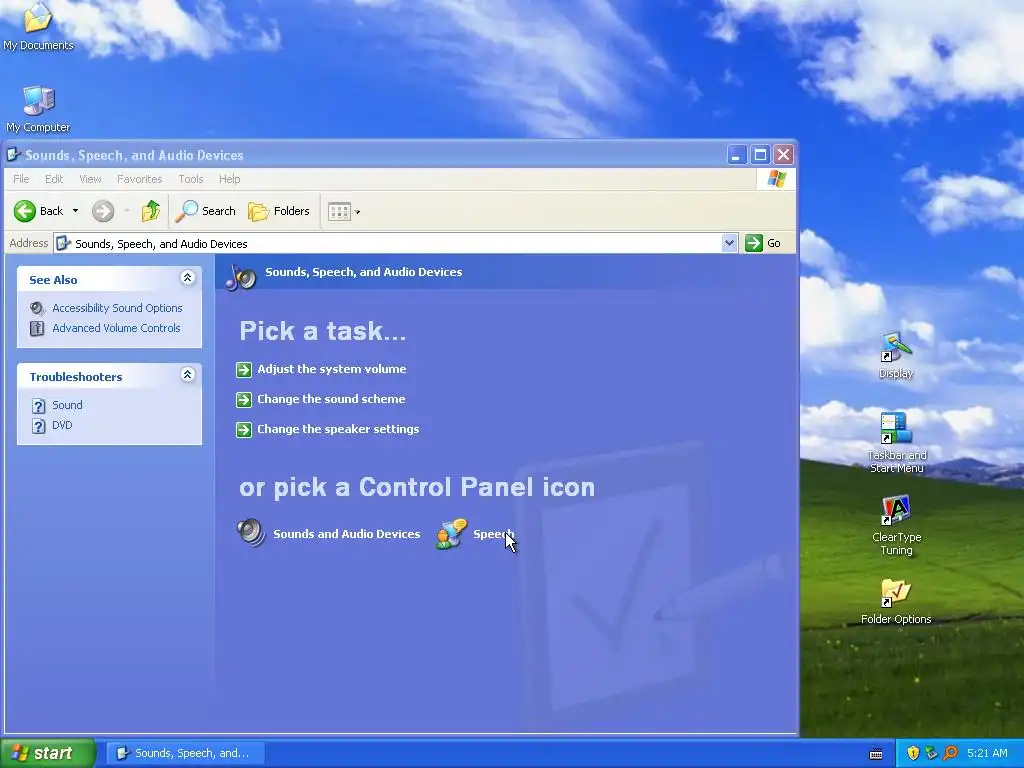Open Advanced Volume Controls link
The height and width of the screenshot is (768, 1024).
pyautogui.click(x=116, y=328)
